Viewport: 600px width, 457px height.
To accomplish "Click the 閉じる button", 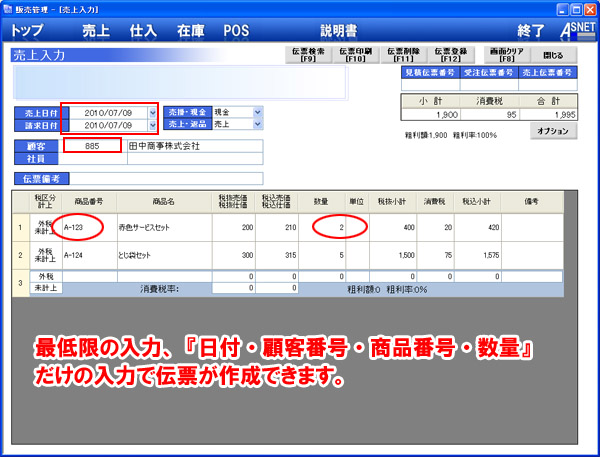I will coord(553,56).
